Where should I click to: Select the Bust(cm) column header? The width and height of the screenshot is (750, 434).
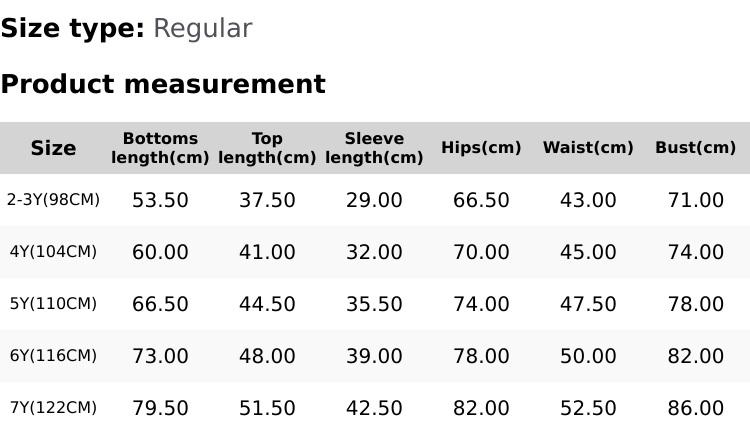coord(695,148)
